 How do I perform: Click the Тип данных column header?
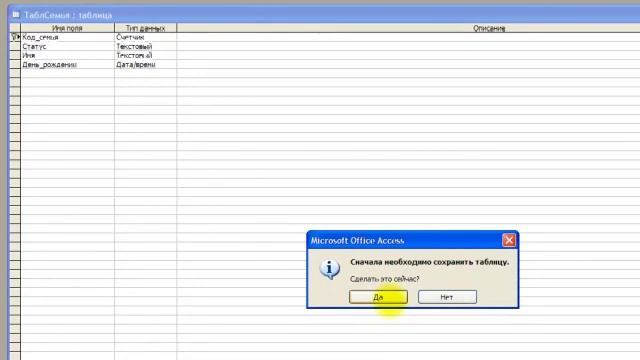(x=145, y=28)
